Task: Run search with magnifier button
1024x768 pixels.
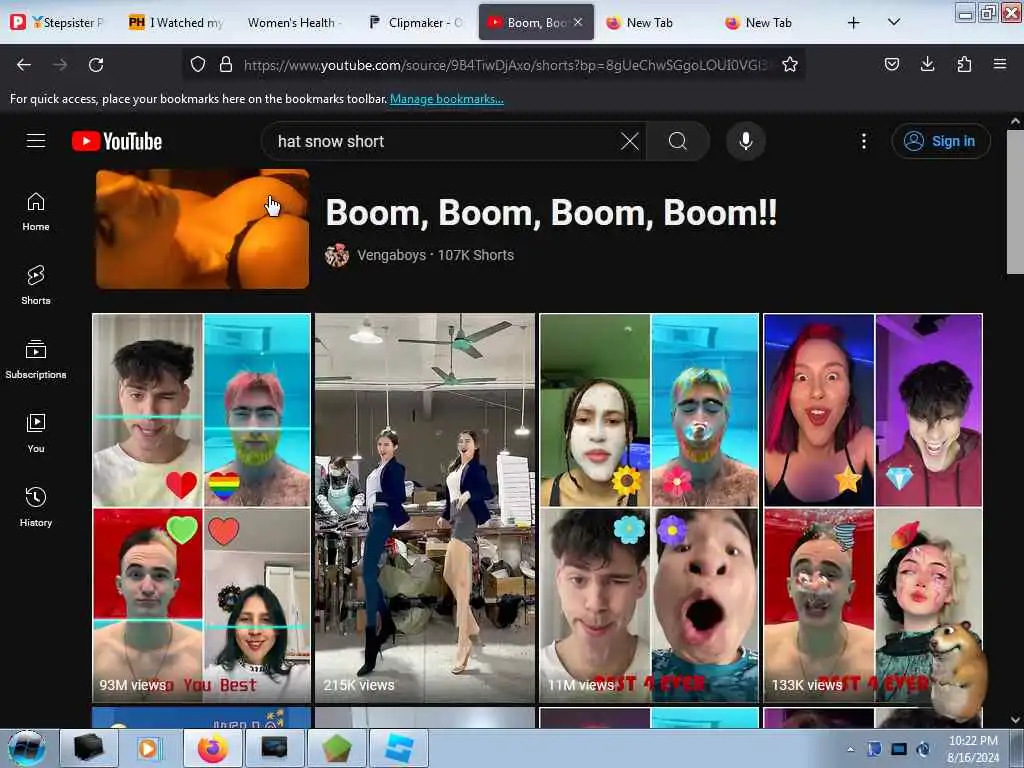Action: [678, 141]
